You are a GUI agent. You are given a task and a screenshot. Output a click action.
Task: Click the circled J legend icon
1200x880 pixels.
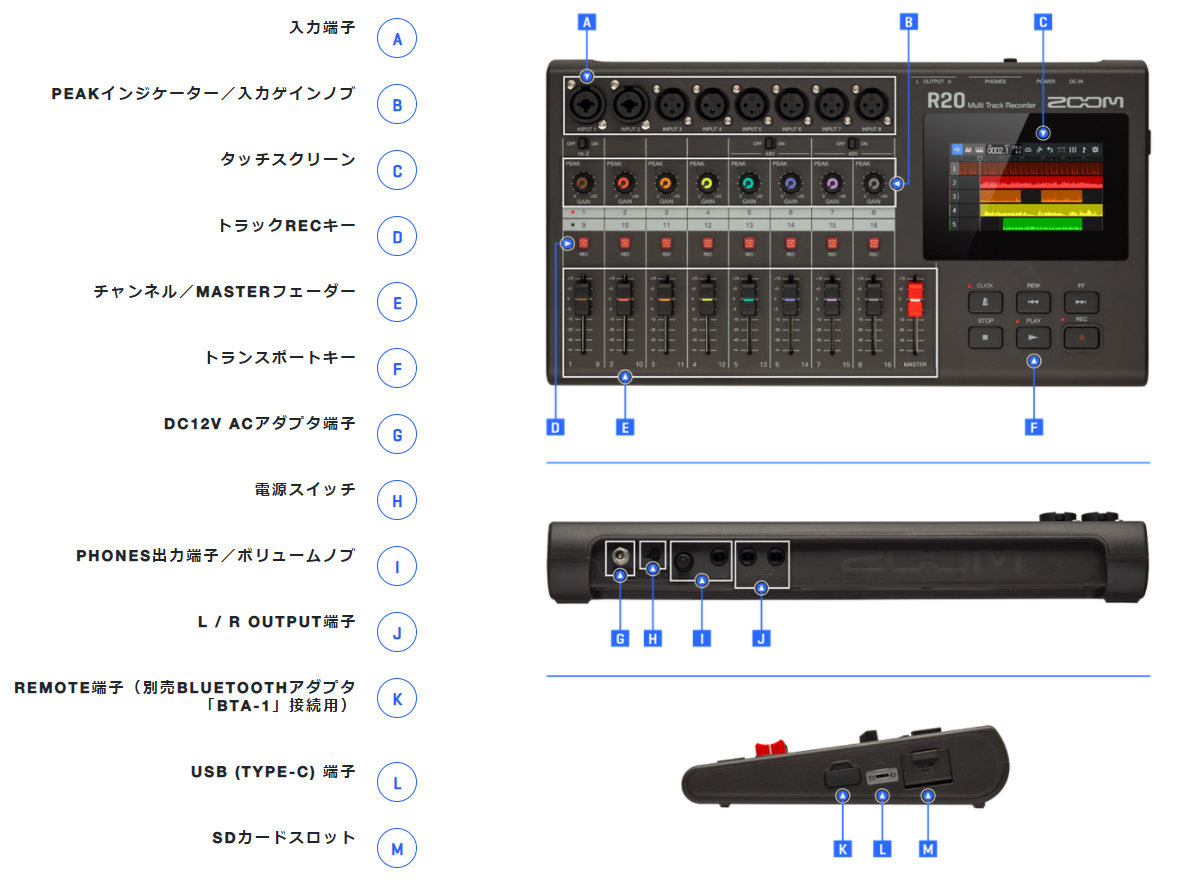point(397,633)
